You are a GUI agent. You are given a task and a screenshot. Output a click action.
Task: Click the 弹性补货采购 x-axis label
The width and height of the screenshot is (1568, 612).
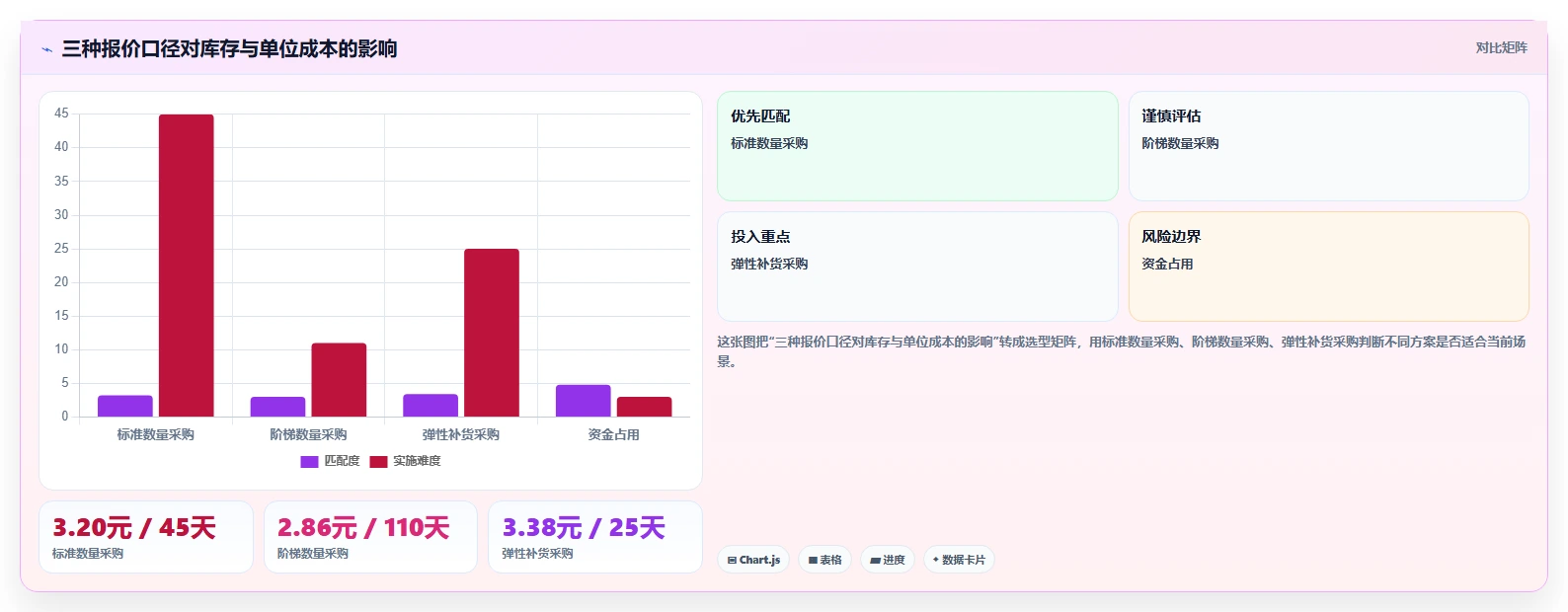461,434
